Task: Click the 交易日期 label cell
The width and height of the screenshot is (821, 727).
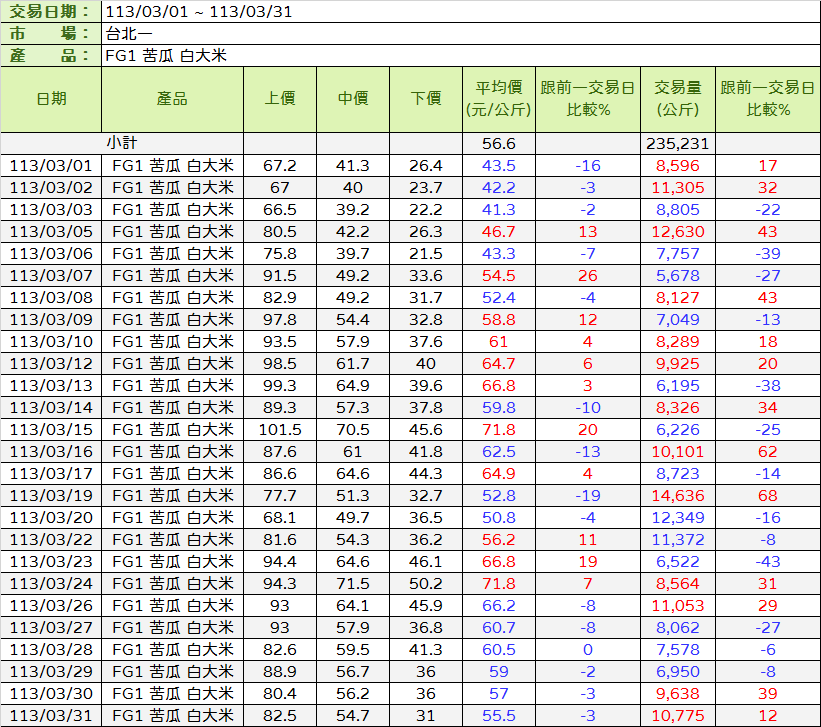Action: (51, 12)
